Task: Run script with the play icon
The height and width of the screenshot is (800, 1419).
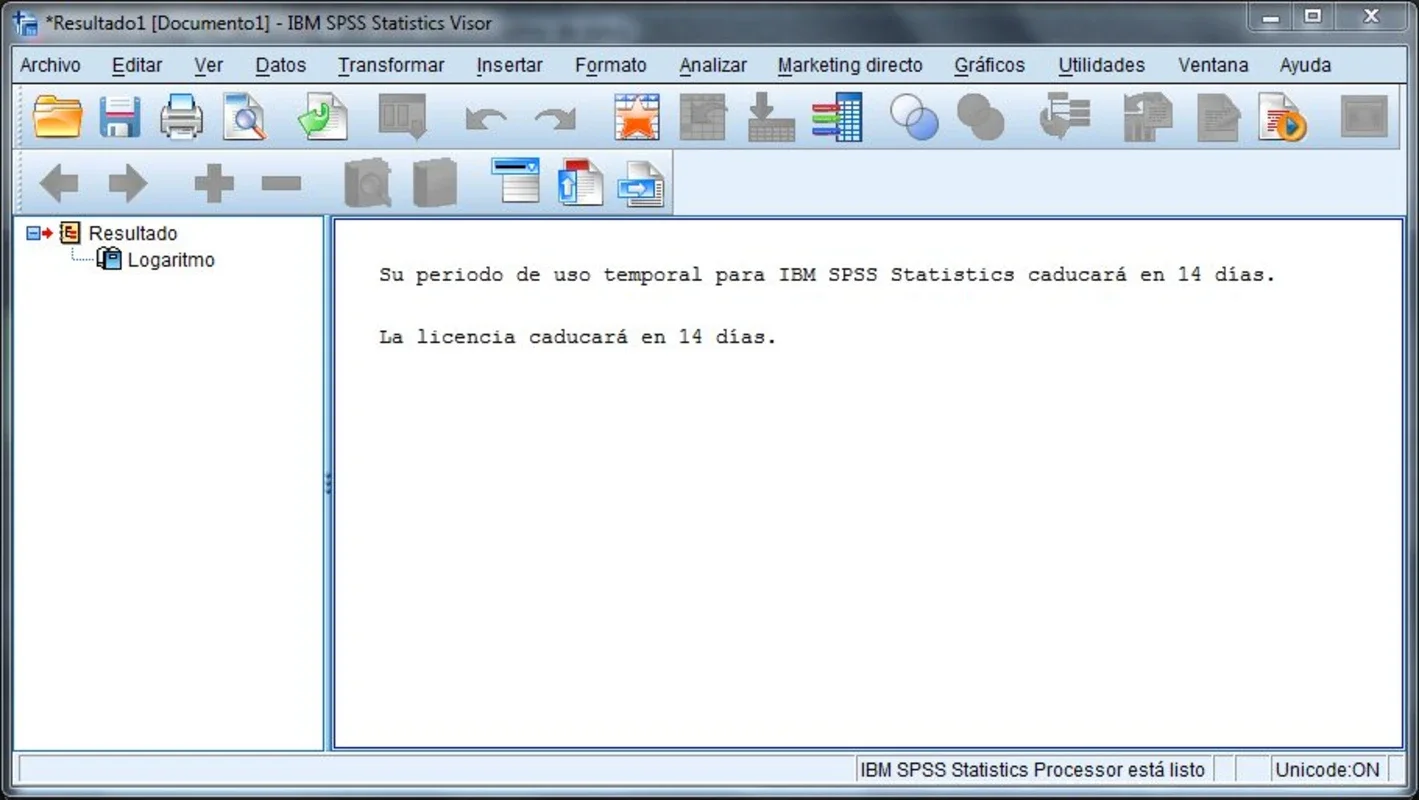Action: 1283,117
